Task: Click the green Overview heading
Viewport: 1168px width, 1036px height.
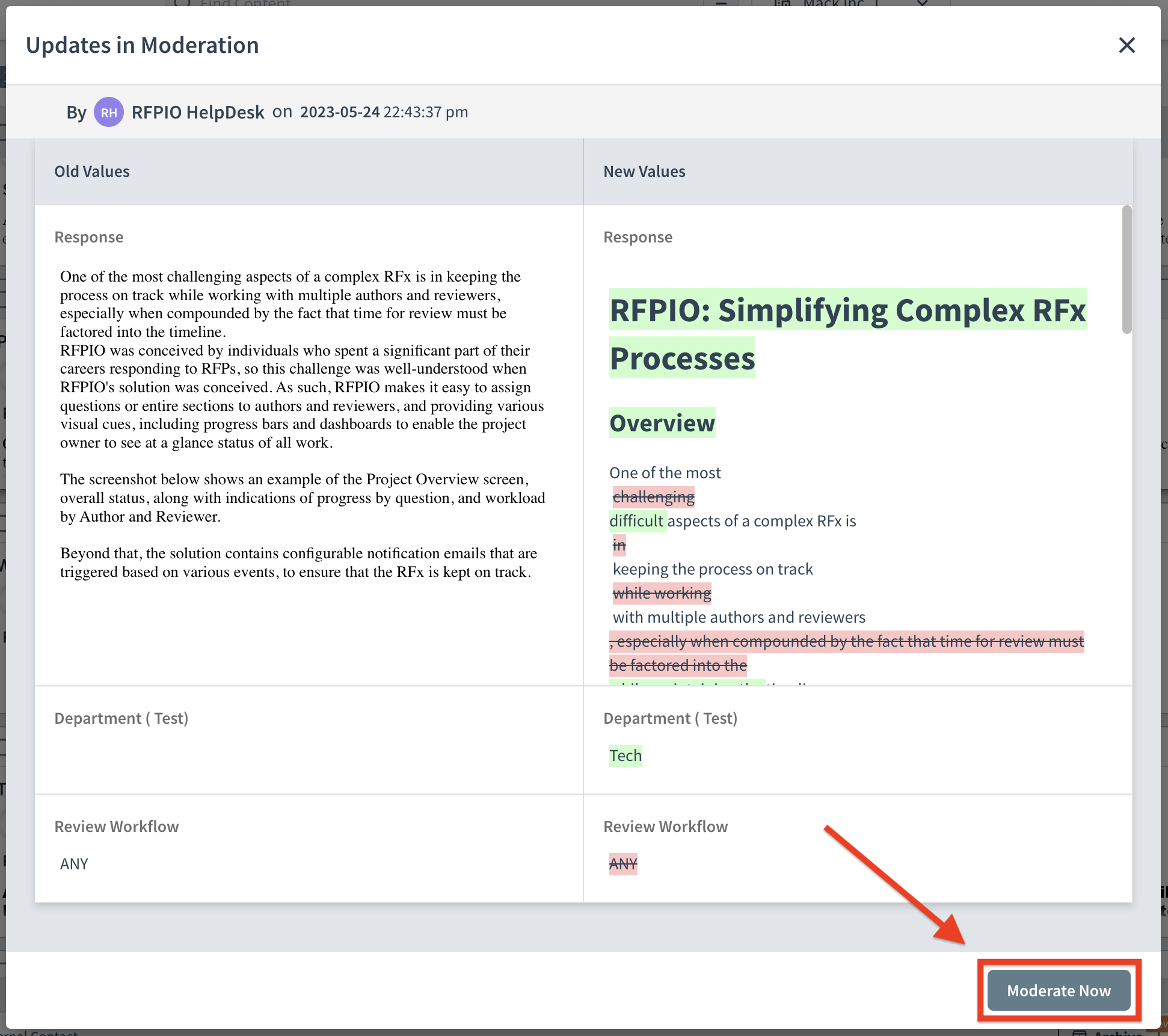Action: [x=662, y=423]
